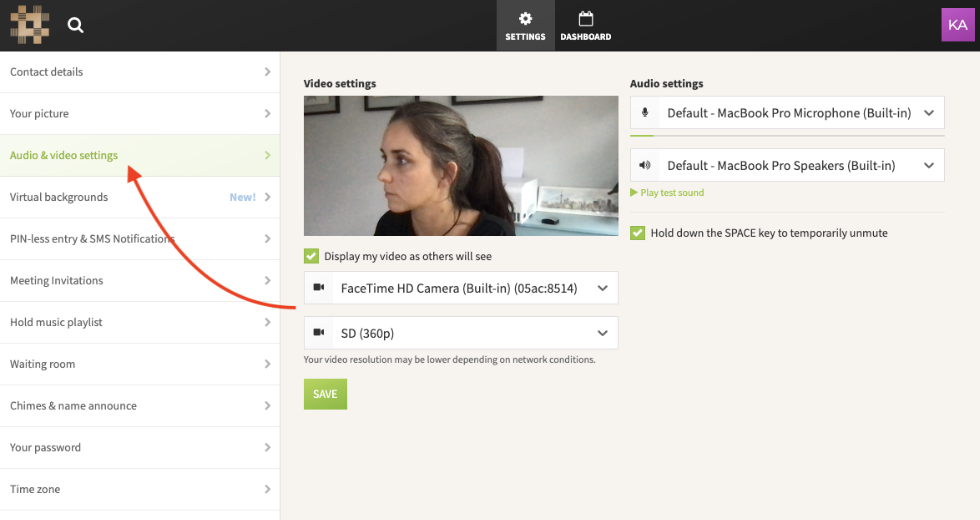Click chevron next to Virtual backgrounds
980x520 pixels.
click(x=268, y=197)
